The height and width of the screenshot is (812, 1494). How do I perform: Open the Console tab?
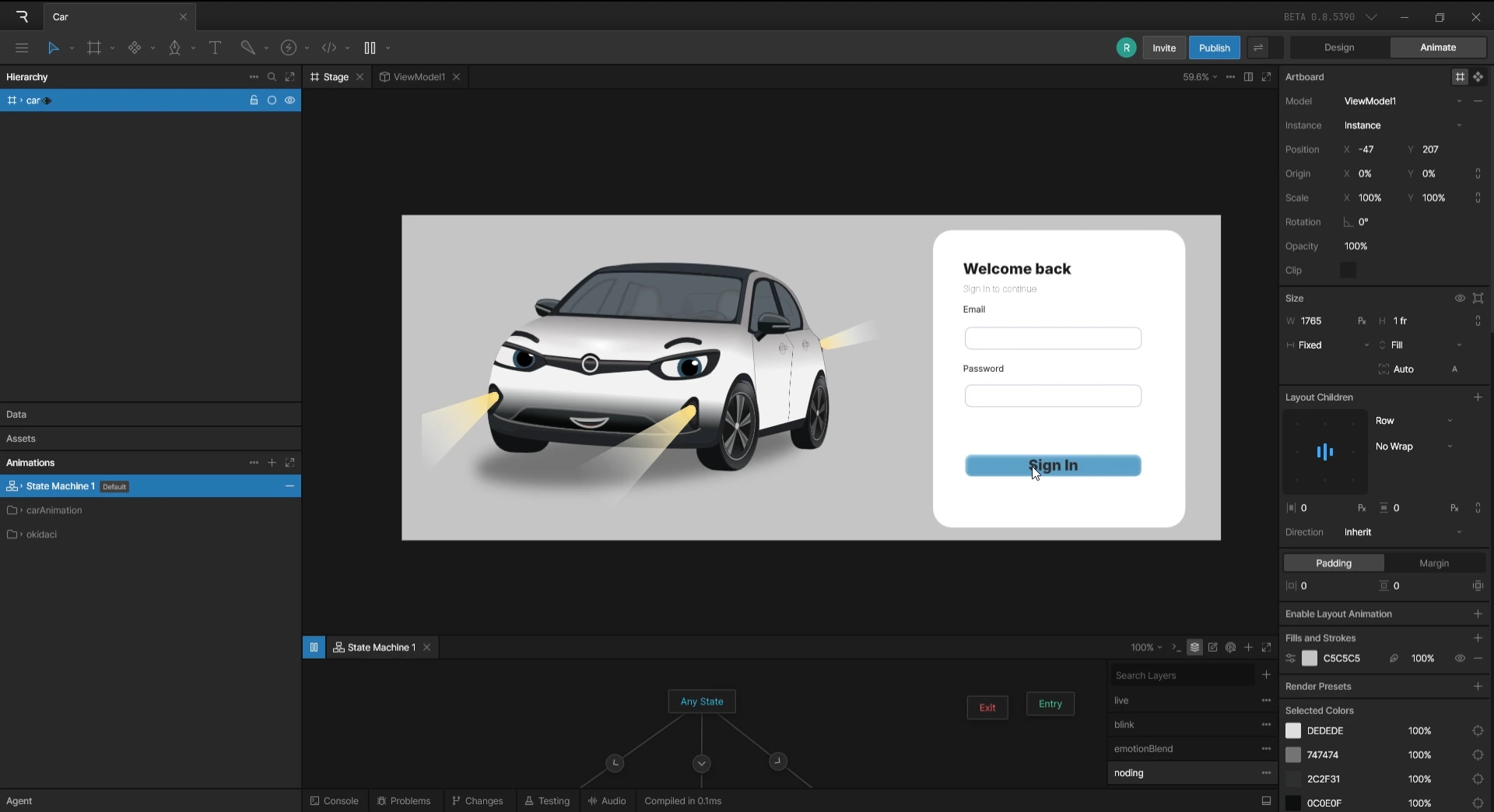[335, 801]
